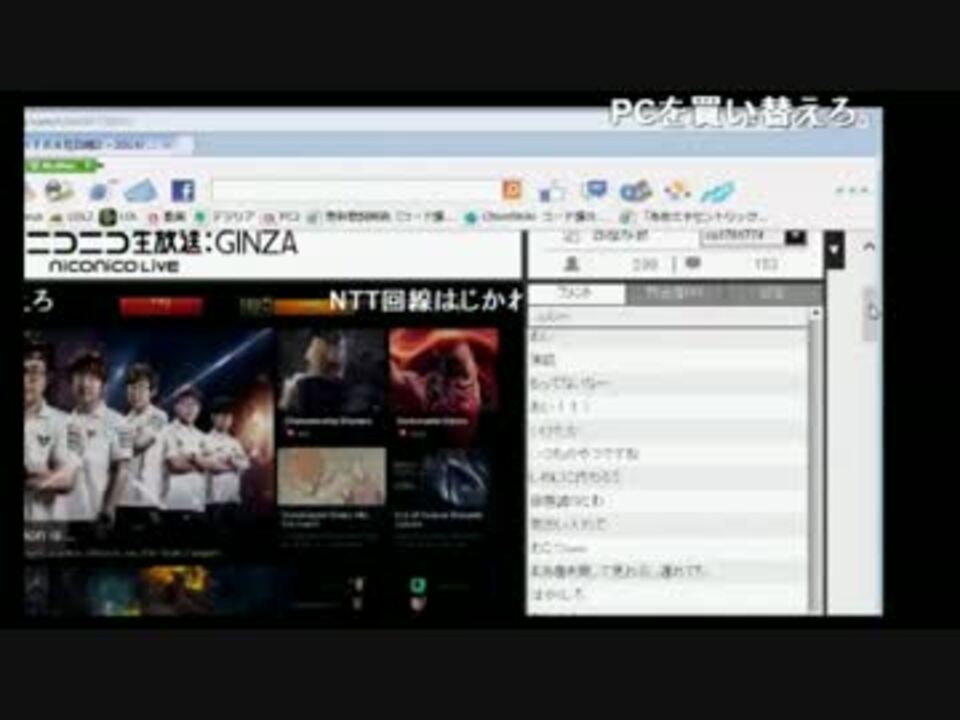Click the comment list scroll-up arrow
Viewport: 960px width, 720px height.
click(x=814, y=314)
